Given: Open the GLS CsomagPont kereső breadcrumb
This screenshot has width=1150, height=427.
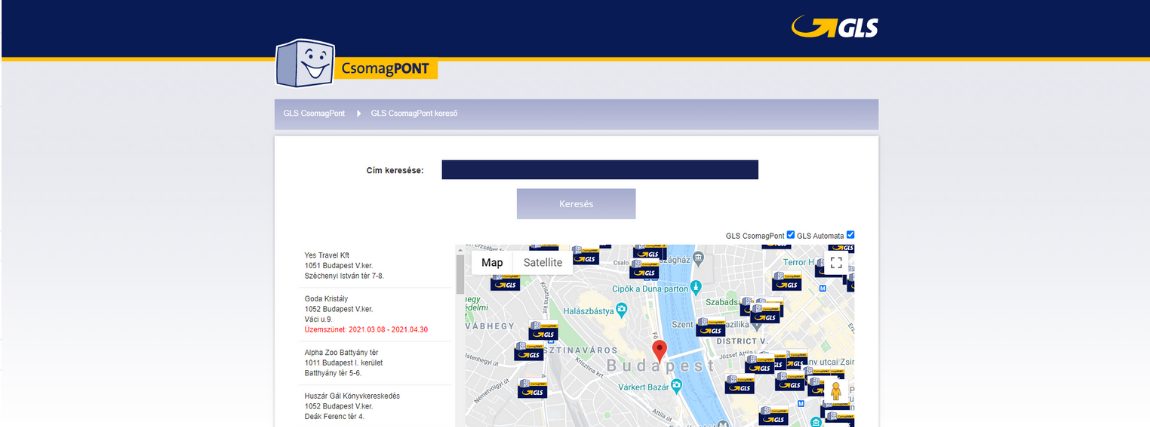Looking at the screenshot, I should pos(414,114).
